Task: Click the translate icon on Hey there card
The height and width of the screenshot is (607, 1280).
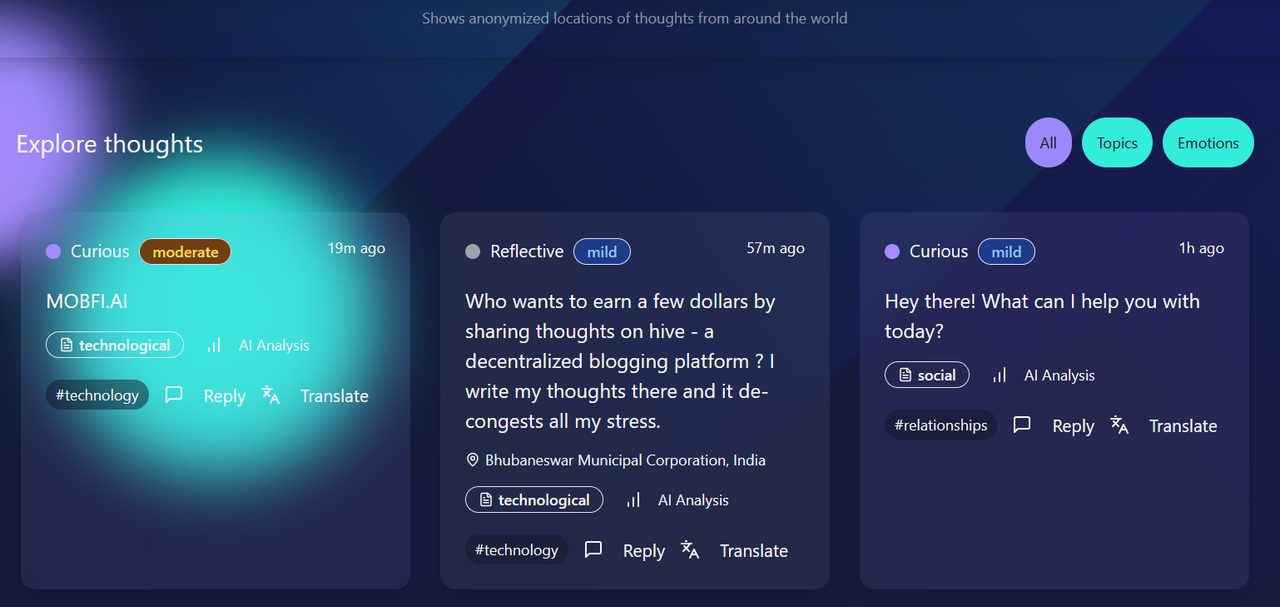Action: pyautogui.click(x=1120, y=425)
